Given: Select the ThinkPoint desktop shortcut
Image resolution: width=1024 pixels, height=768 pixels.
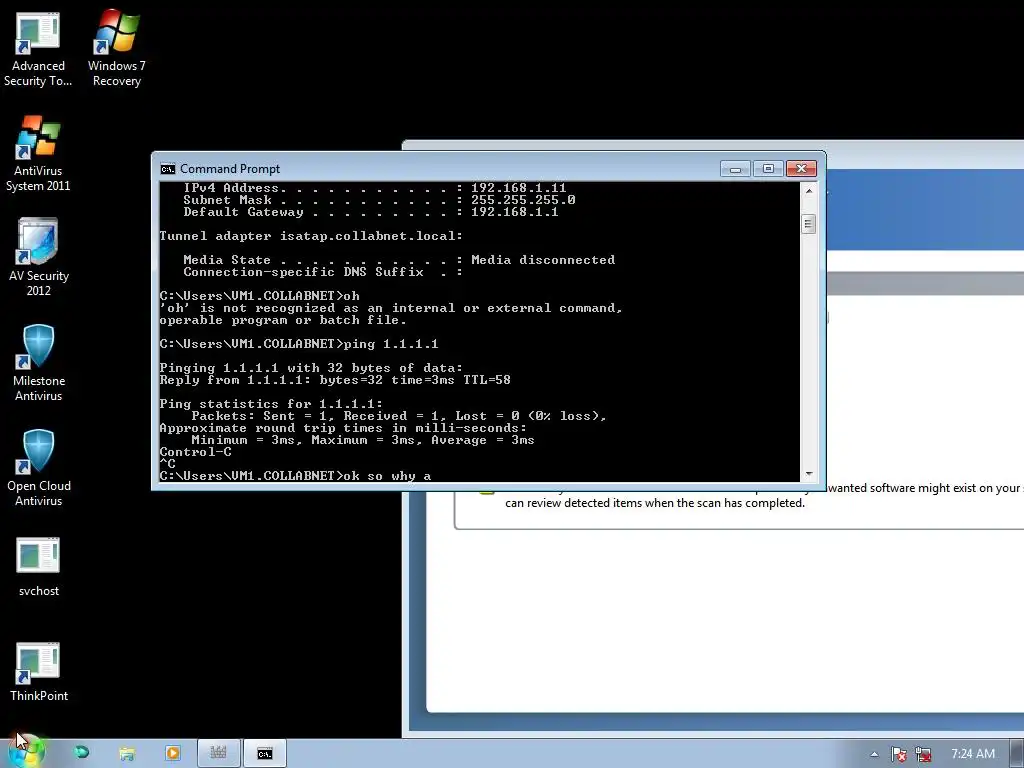Looking at the screenshot, I should (x=39, y=673).
